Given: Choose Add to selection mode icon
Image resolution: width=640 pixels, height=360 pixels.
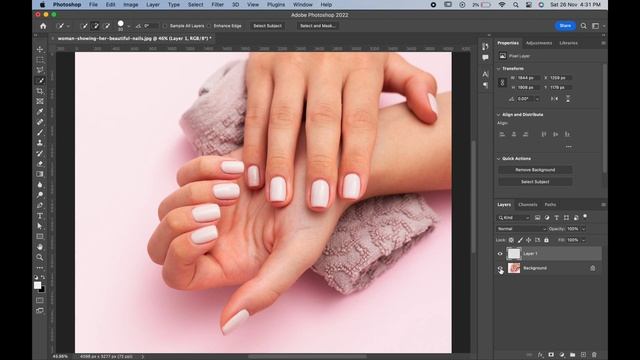Looking at the screenshot, I should click(x=96, y=26).
